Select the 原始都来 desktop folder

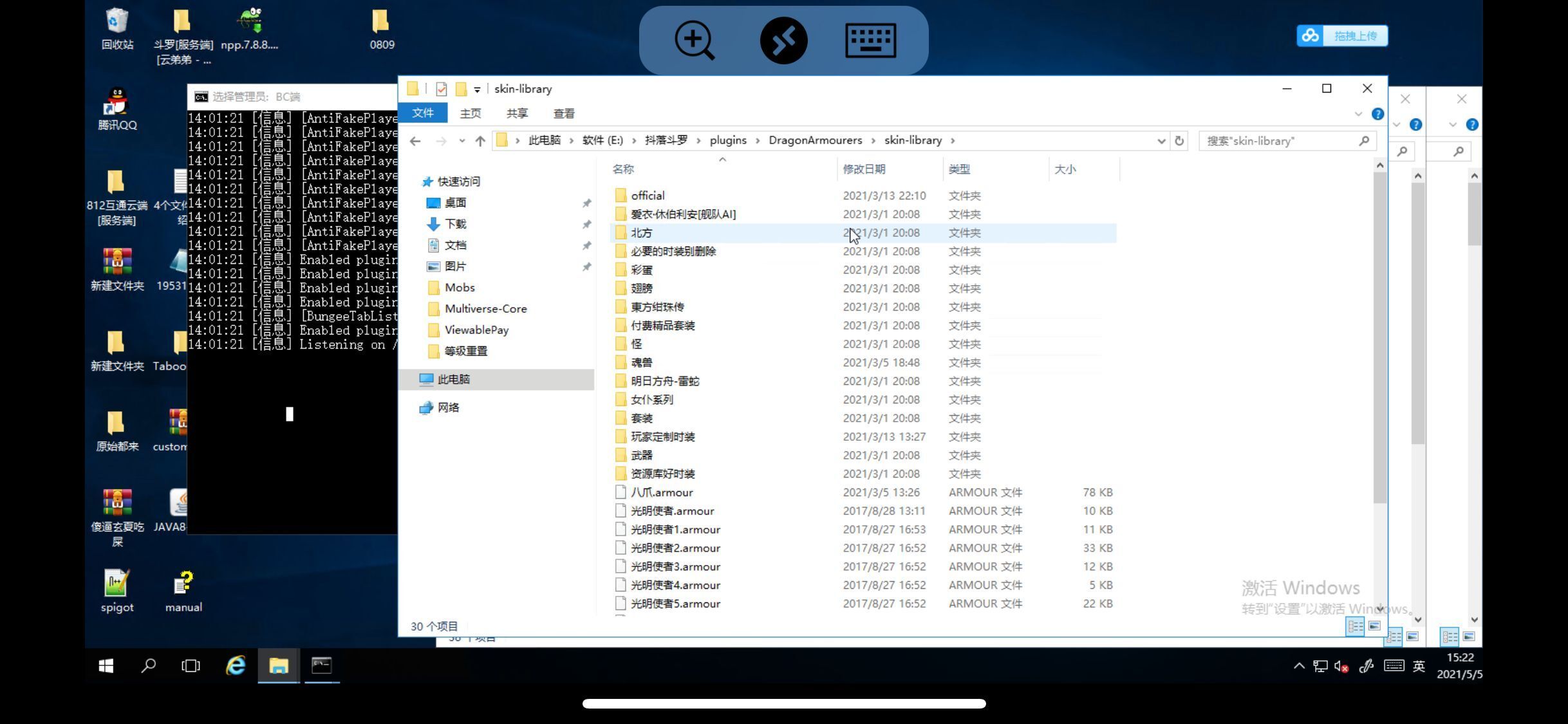(117, 431)
